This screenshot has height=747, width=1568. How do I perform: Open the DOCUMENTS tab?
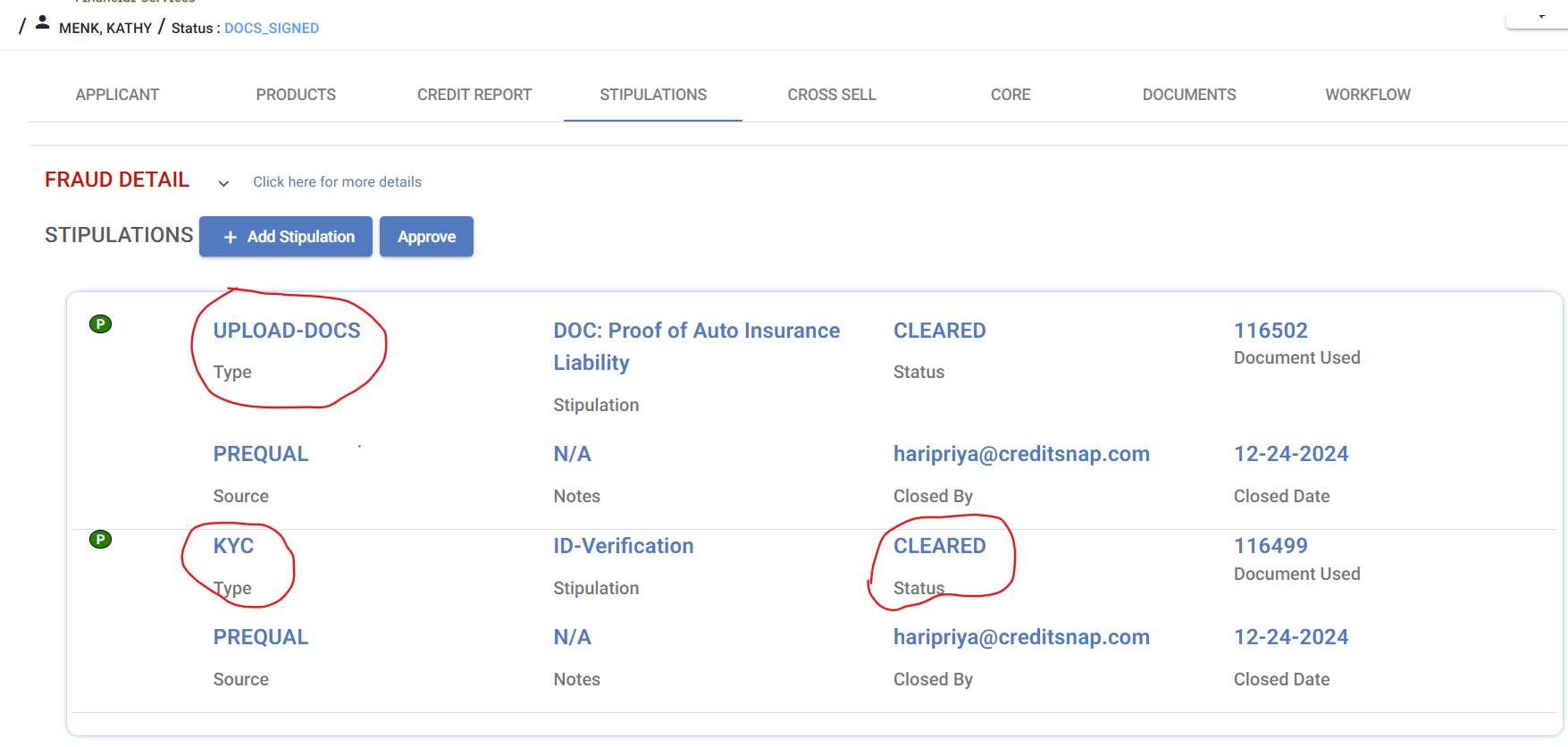click(1189, 95)
